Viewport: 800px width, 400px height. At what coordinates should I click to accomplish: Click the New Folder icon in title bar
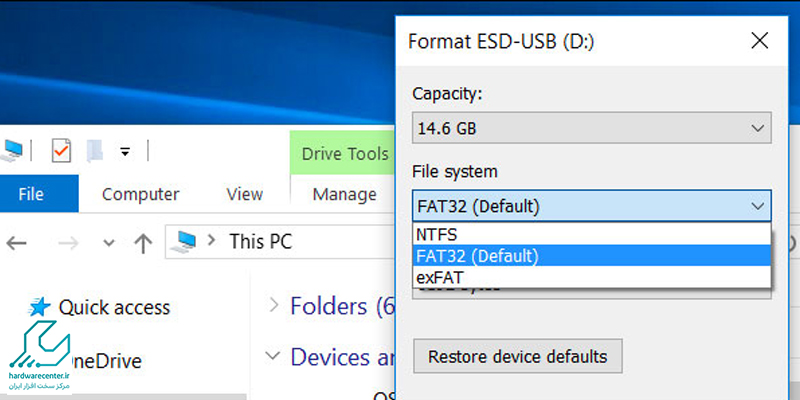coord(95,151)
